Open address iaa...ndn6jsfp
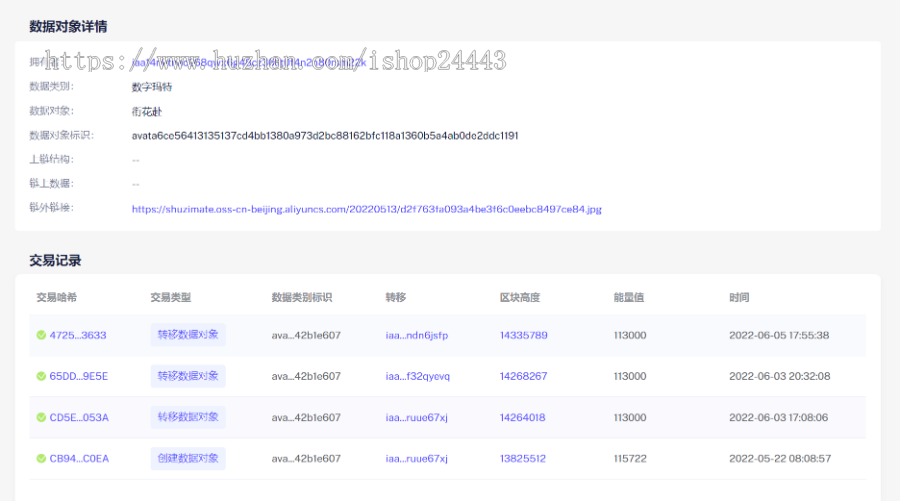 (x=417, y=335)
